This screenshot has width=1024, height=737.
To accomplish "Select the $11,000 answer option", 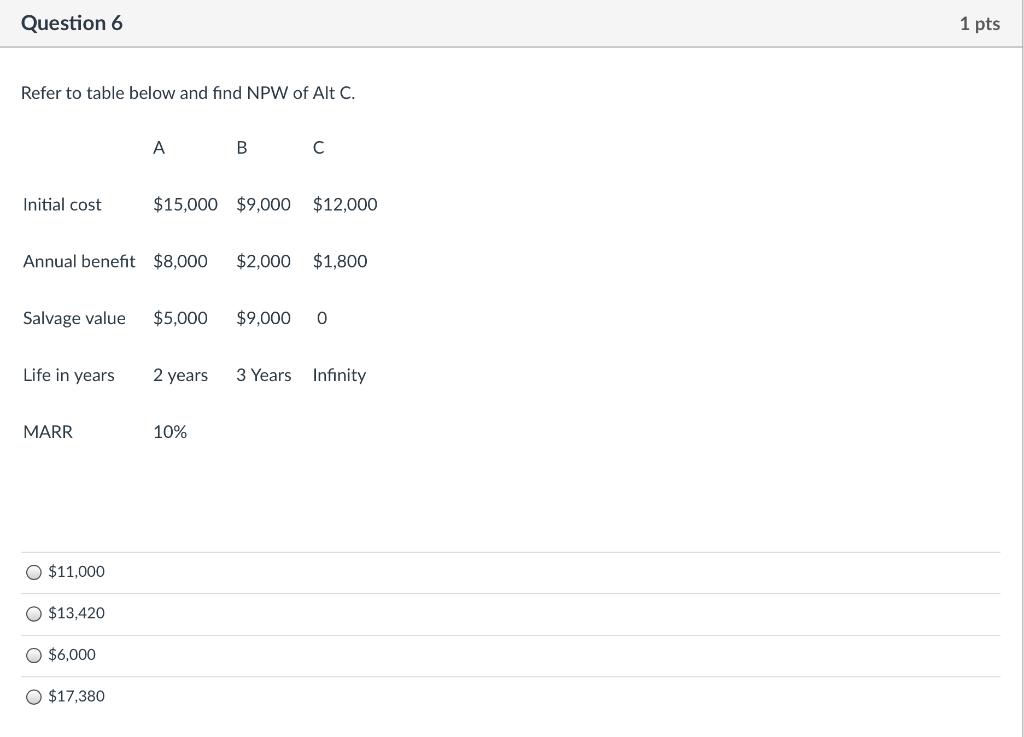I will point(33,572).
